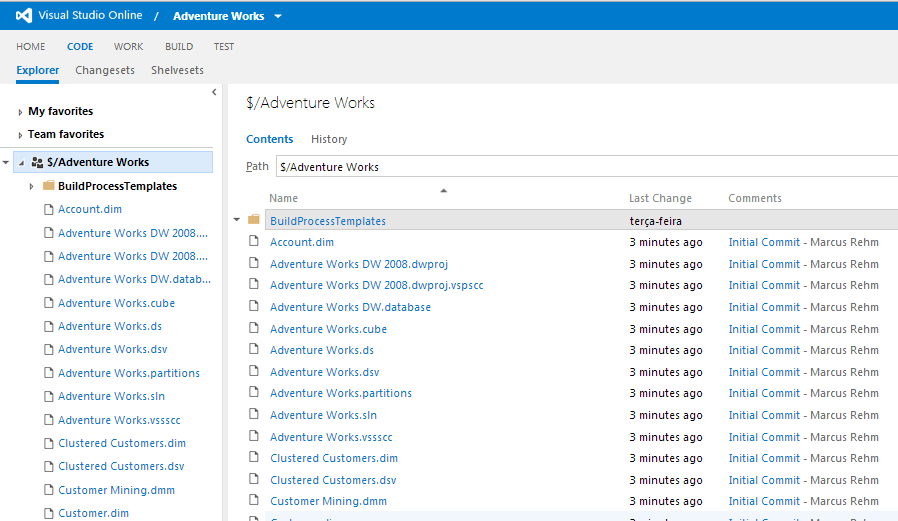Select the Contents tab
898x521 pixels.
pyautogui.click(x=269, y=139)
